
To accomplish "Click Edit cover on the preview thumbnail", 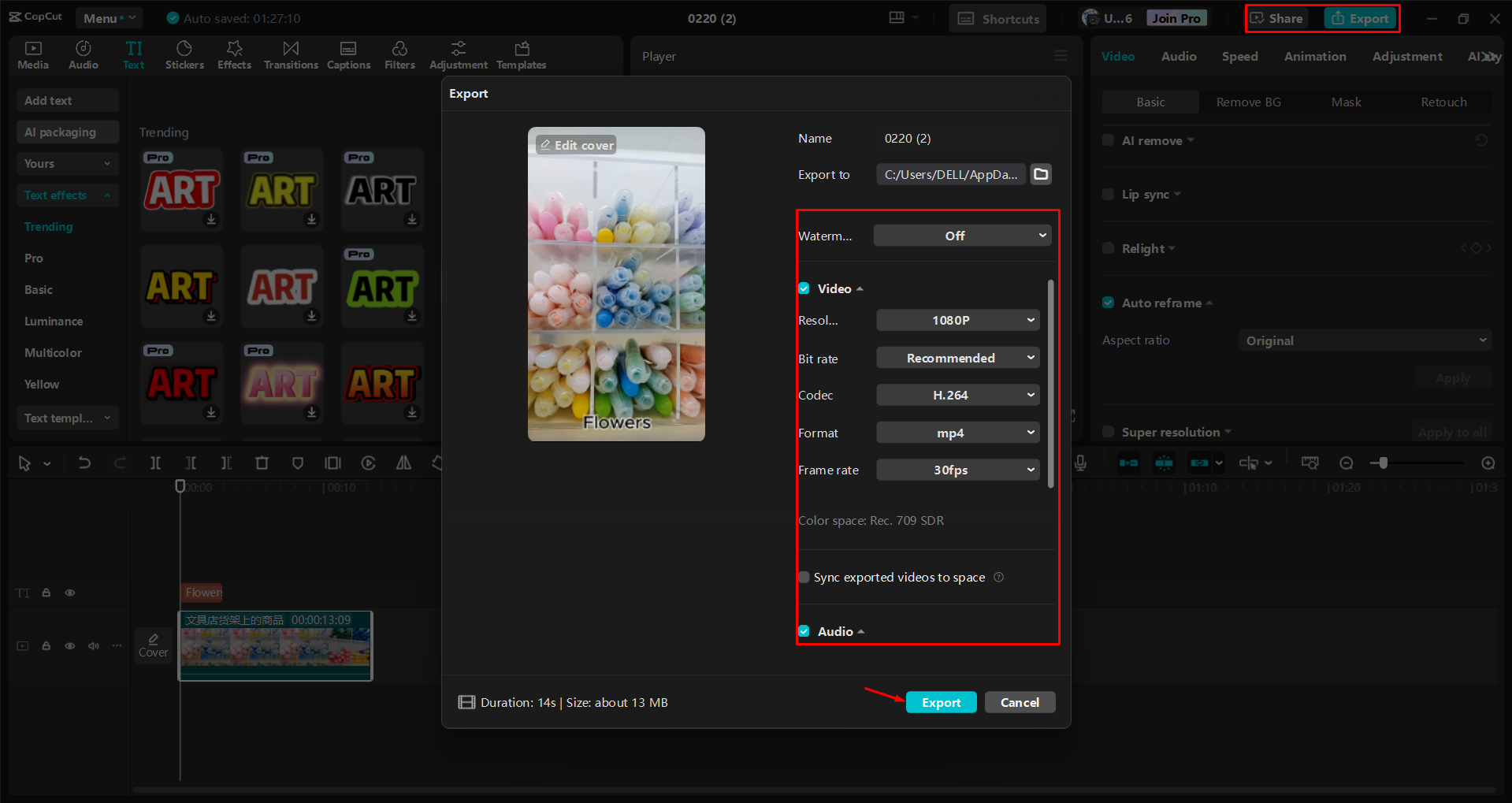I will pos(576,144).
